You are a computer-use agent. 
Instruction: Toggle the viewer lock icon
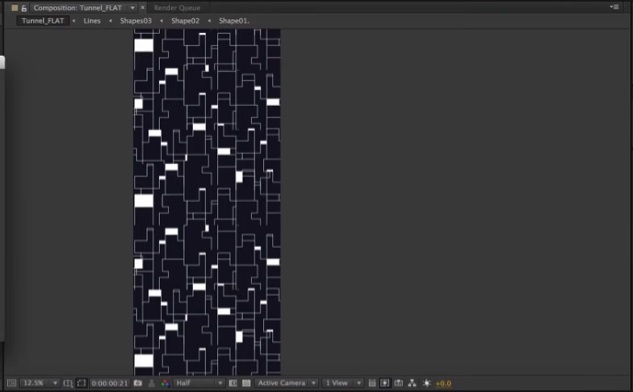pyautogui.click(x=24, y=8)
